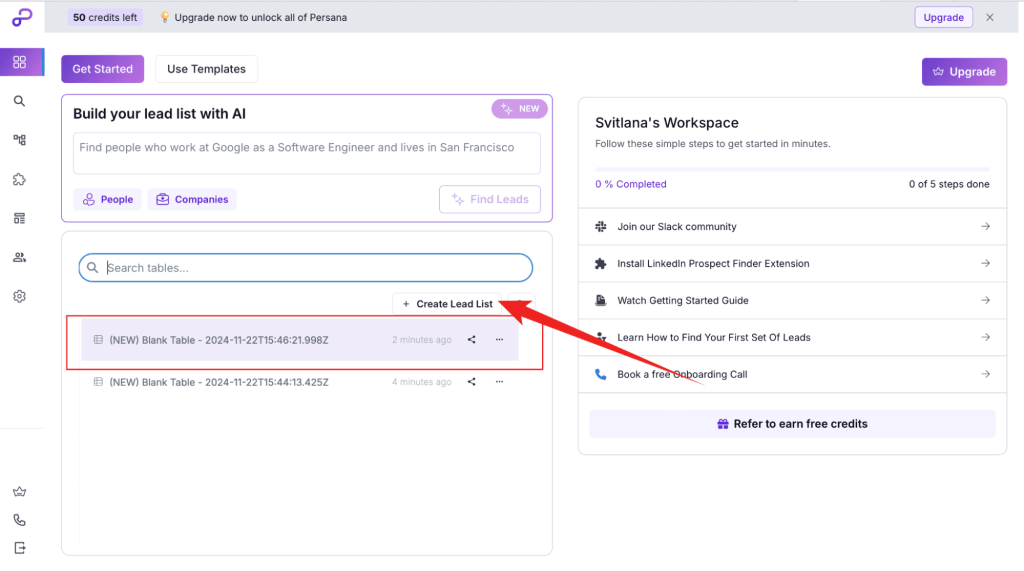Click the Find Leads button

click(x=490, y=199)
